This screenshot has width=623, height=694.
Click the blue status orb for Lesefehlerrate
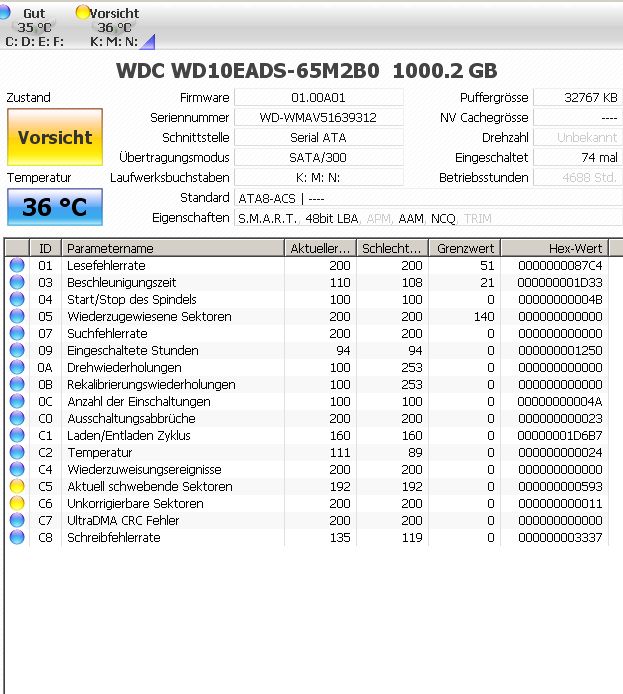coord(17,265)
